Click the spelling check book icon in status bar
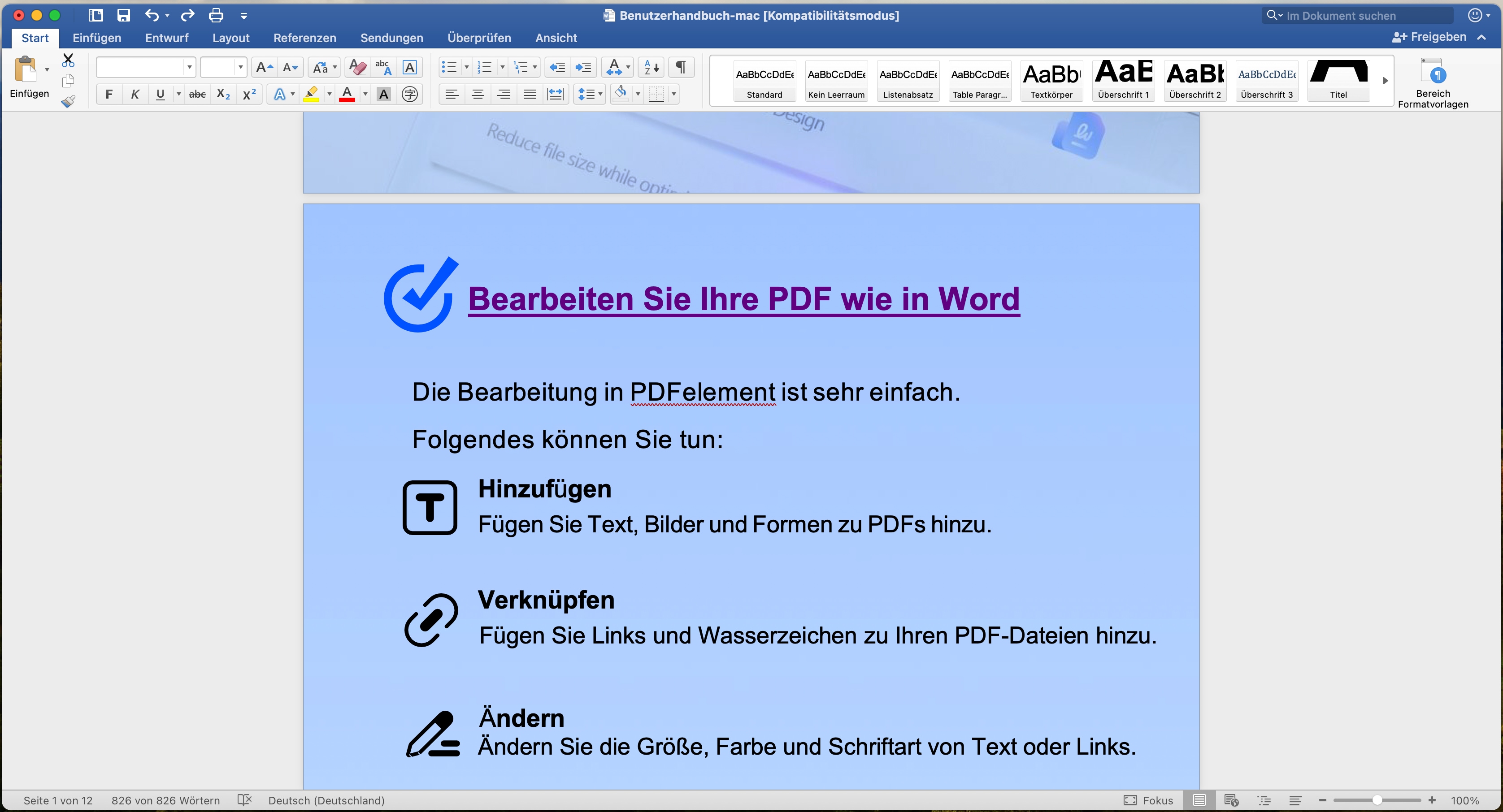 point(244,800)
